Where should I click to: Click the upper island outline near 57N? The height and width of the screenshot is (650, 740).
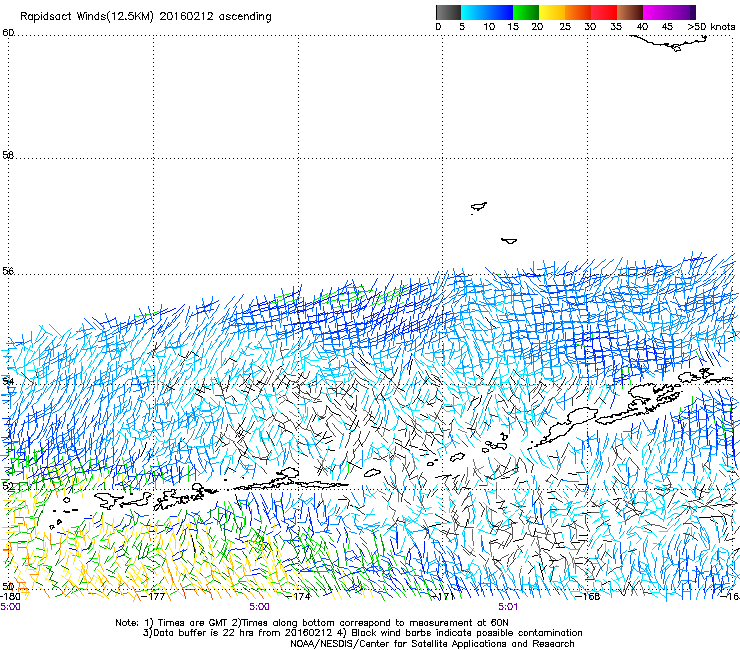[479, 207]
